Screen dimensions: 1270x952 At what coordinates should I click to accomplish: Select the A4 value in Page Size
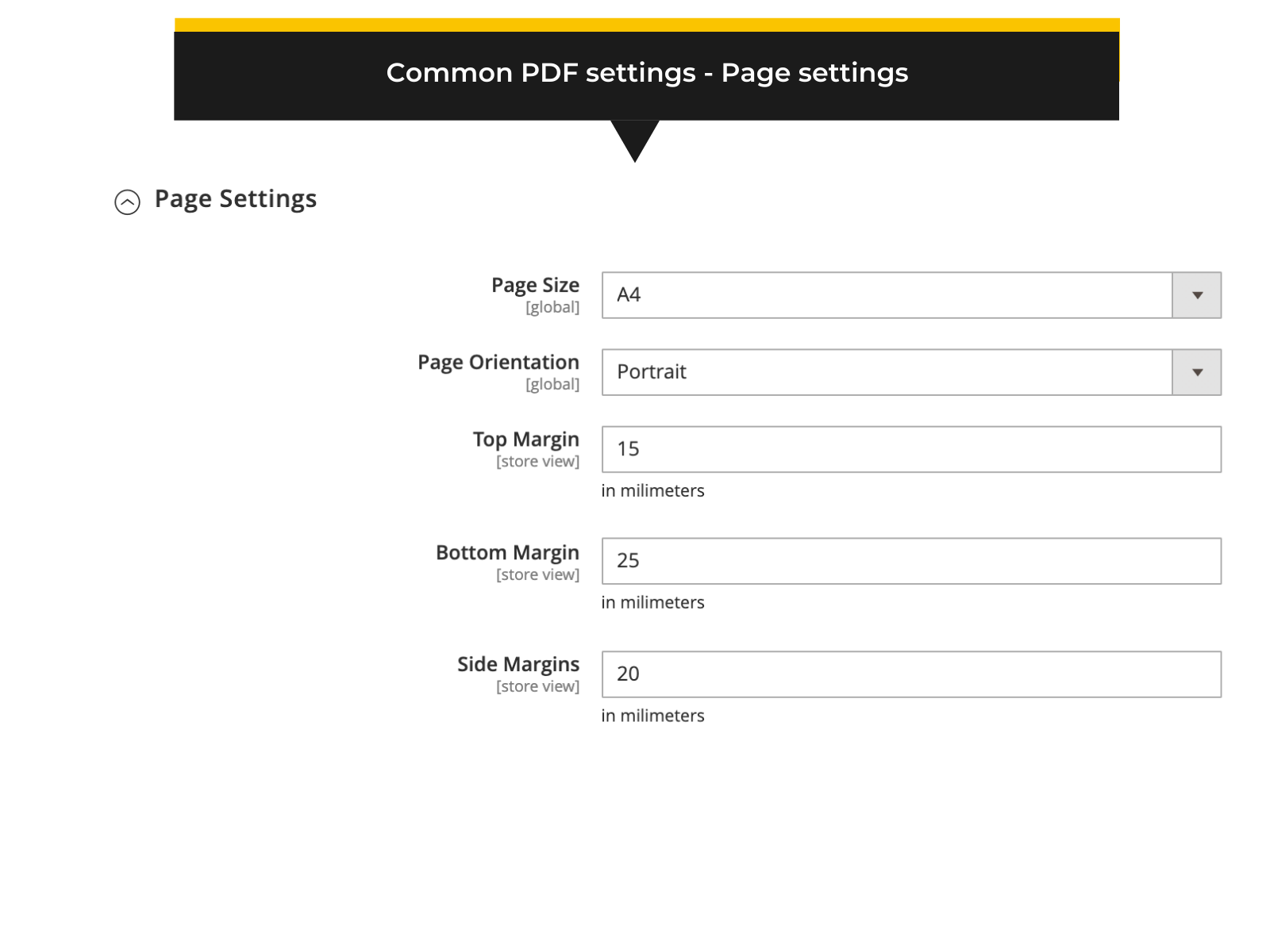[x=629, y=294]
